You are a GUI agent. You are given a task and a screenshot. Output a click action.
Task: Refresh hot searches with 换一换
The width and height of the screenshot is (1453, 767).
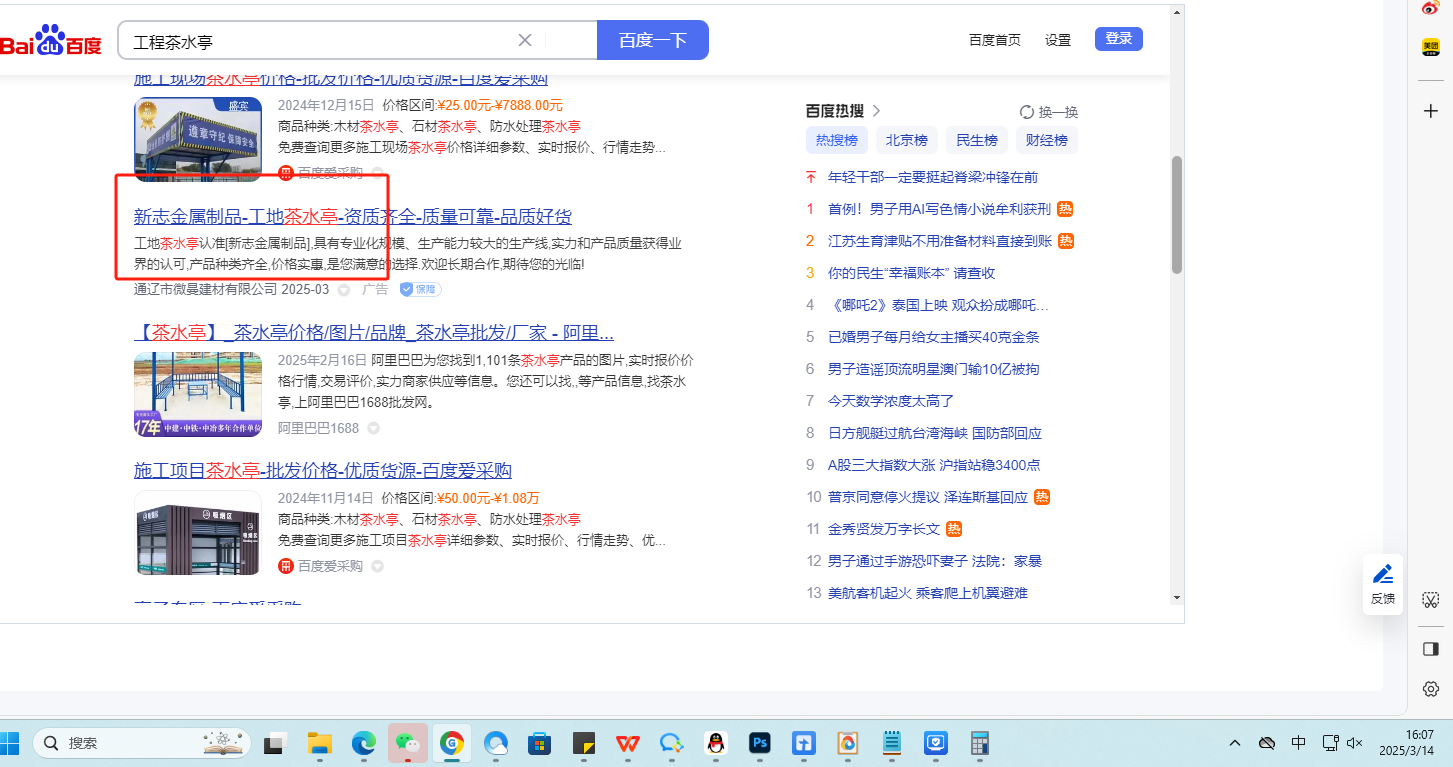pos(1049,112)
